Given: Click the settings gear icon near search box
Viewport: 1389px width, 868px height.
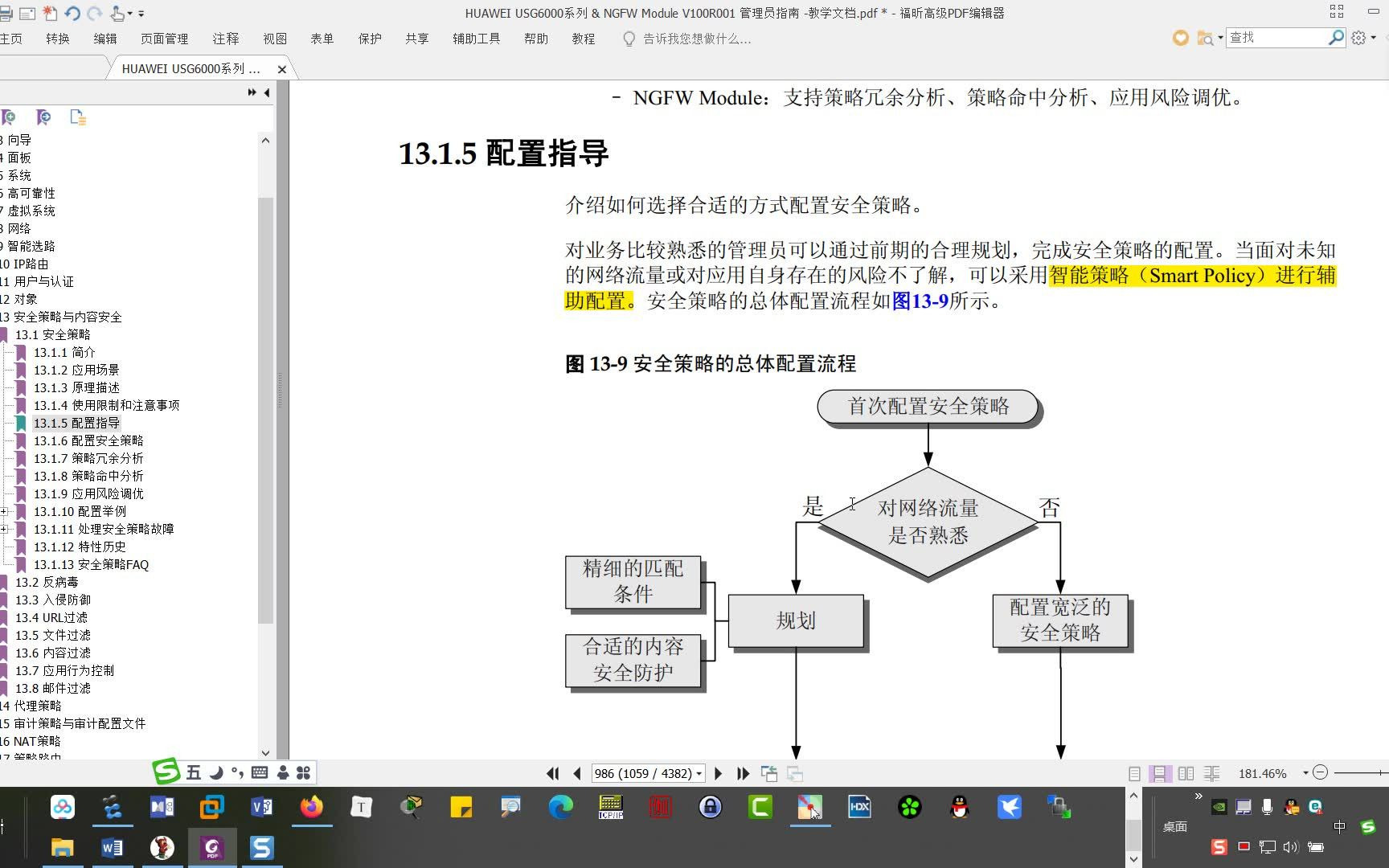Looking at the screenshot, I should pyautogui.click(x=1358, y=37).
